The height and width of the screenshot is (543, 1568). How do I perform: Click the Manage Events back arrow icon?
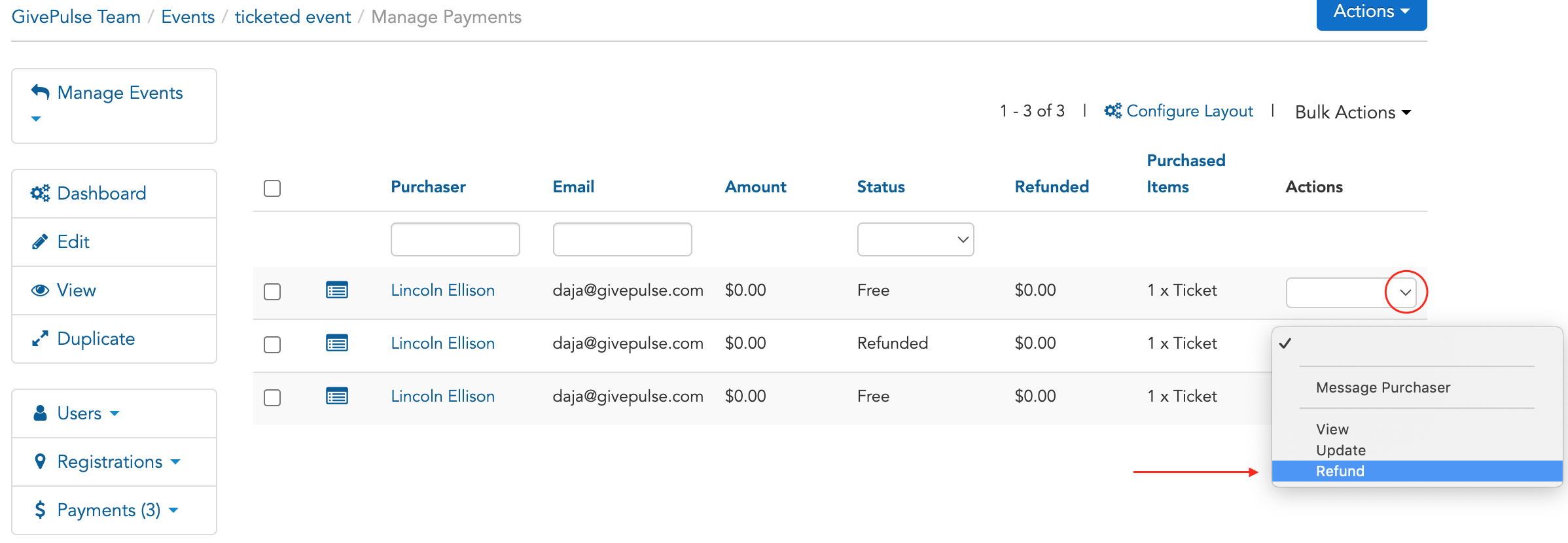pyautogui.click(x=40, y=92)
